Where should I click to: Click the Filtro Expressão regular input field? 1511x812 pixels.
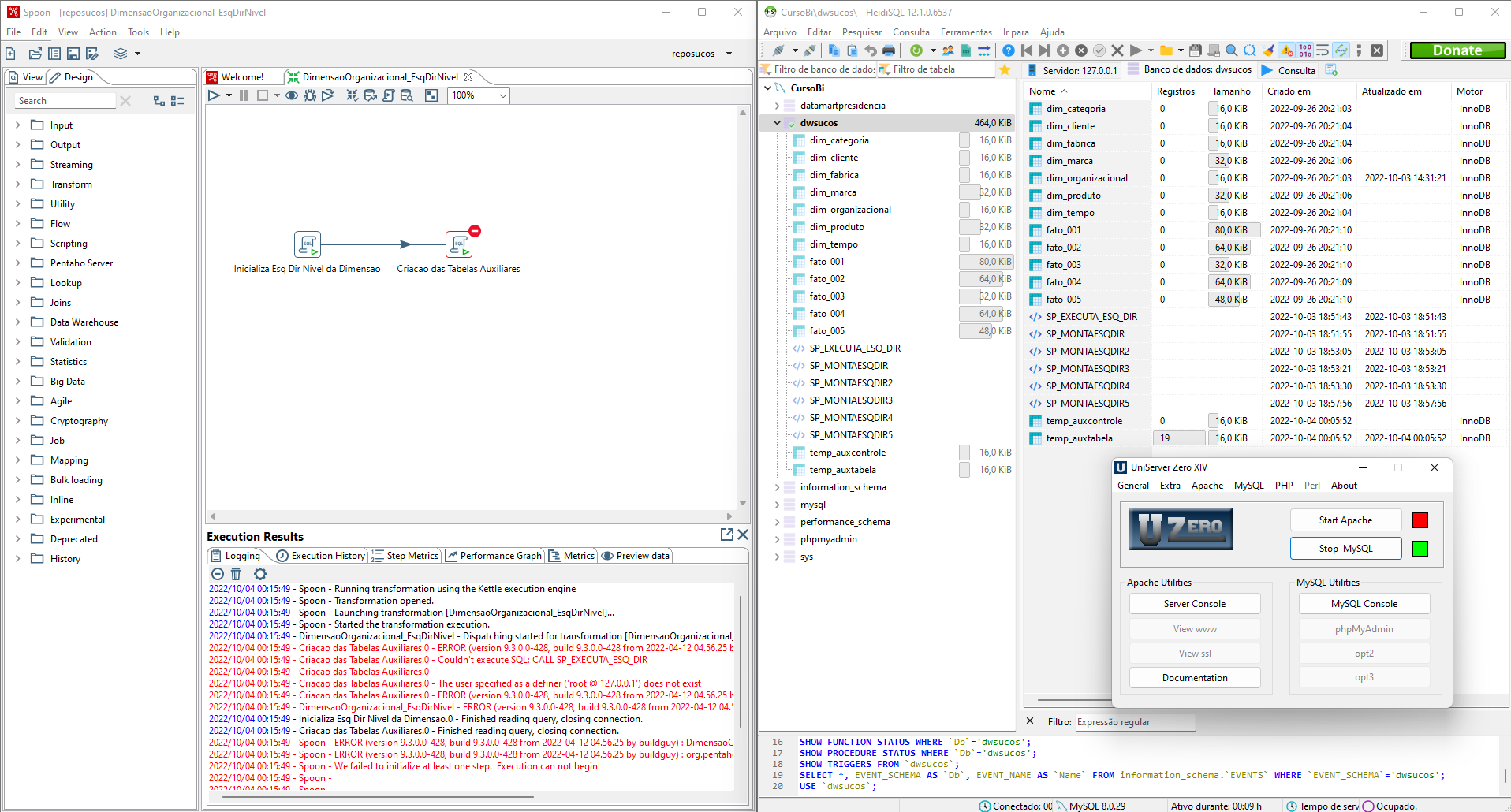(x=1135, y=722)
